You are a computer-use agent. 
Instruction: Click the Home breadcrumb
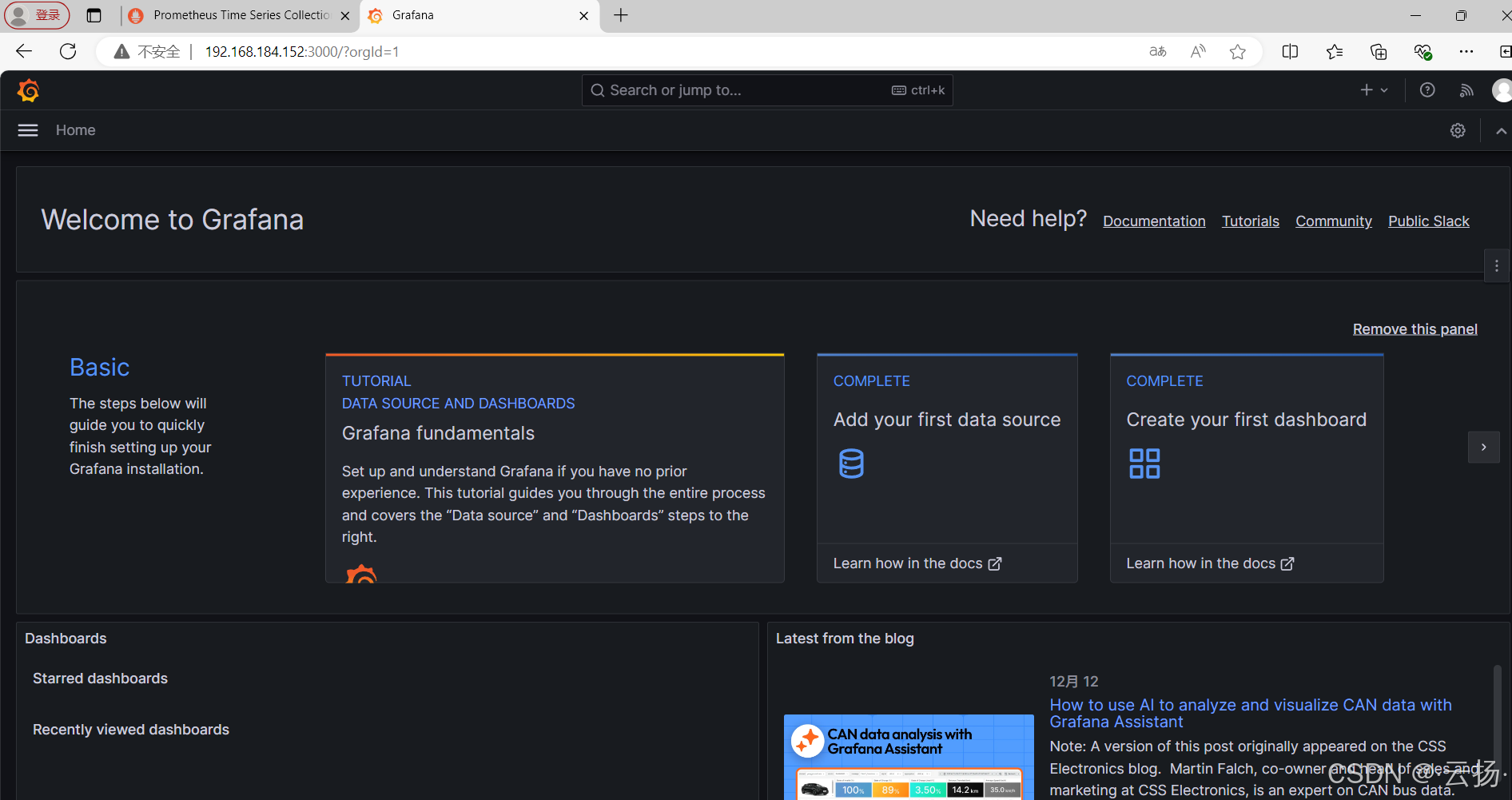(x=76, y=130)
